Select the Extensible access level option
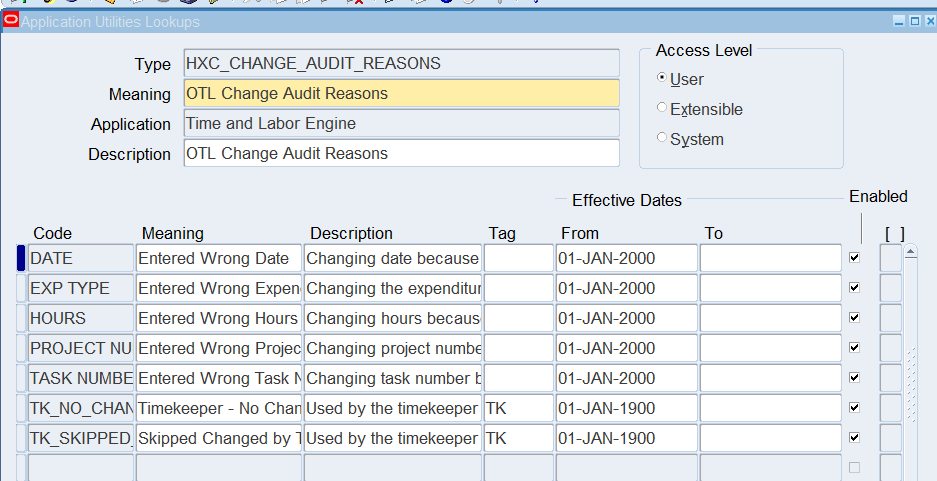 pos(662,109)
